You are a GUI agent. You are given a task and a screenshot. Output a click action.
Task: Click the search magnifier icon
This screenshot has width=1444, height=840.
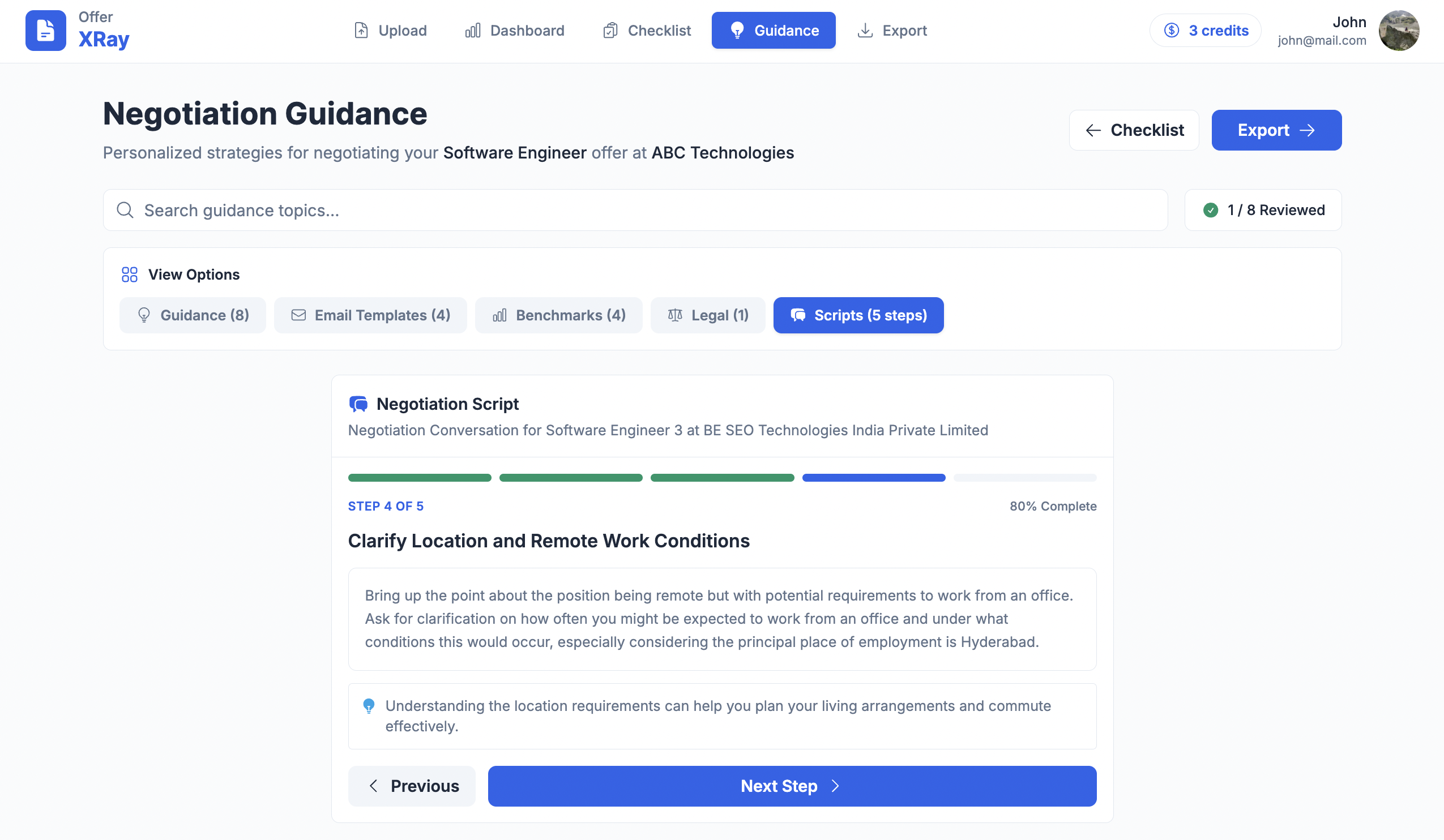pos(125,210)
